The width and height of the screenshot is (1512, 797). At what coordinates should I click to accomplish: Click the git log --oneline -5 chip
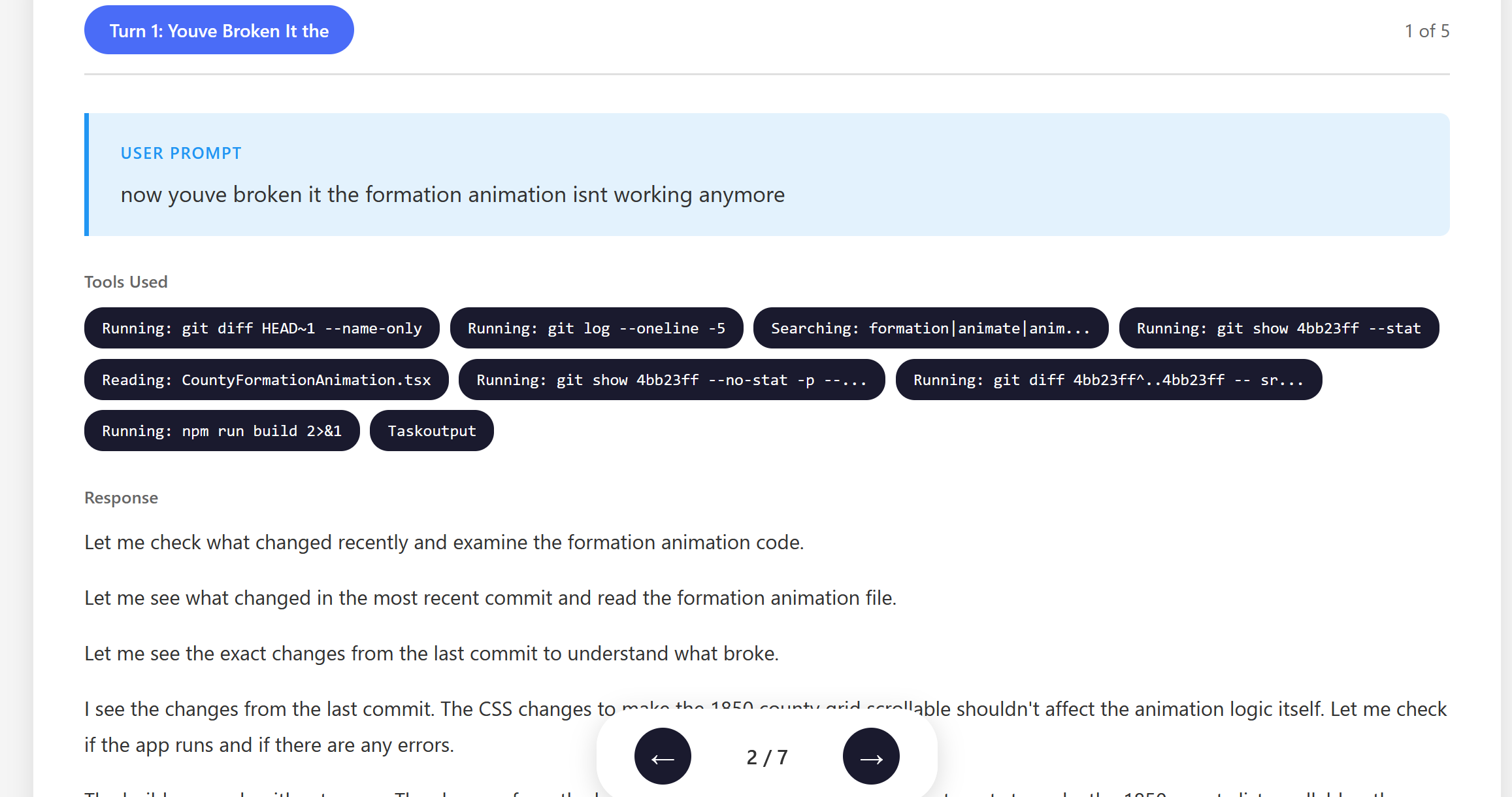click(596, 328)
